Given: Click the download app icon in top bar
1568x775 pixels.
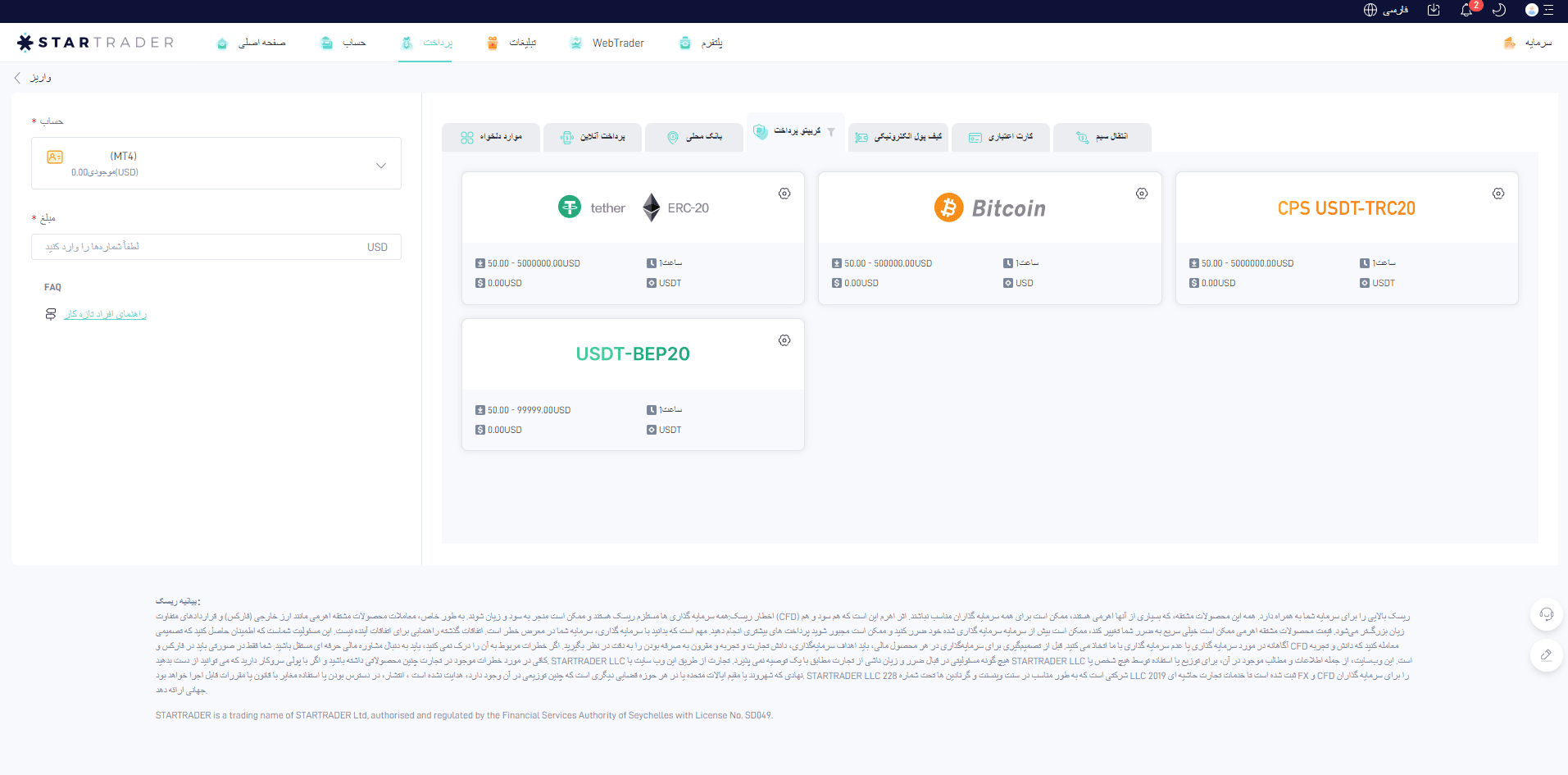Looking at the screenshot, I should (x=1434, y=10).
